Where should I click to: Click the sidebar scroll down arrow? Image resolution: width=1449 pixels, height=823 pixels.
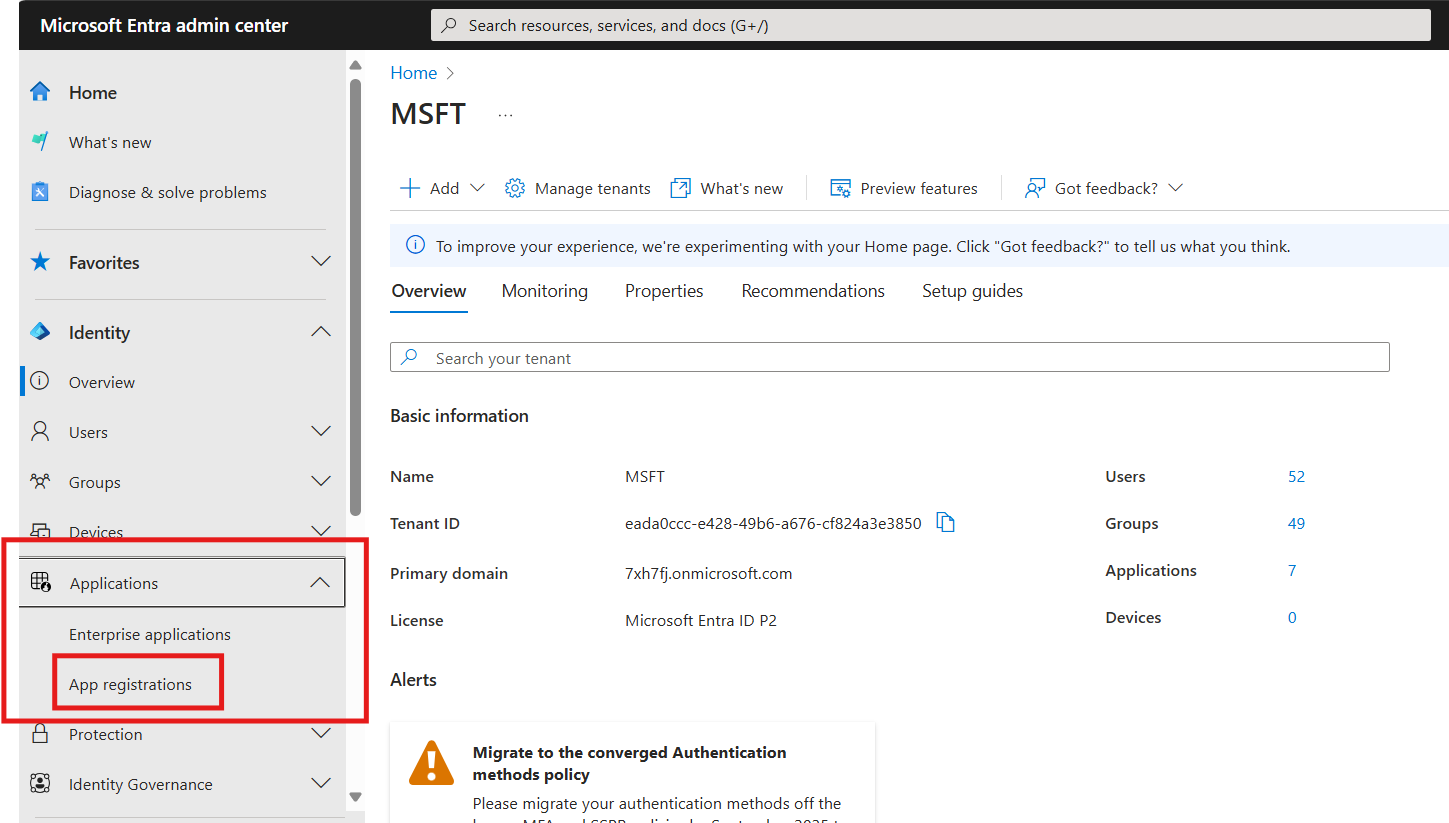pyautogui.click(x=355, y=797)
